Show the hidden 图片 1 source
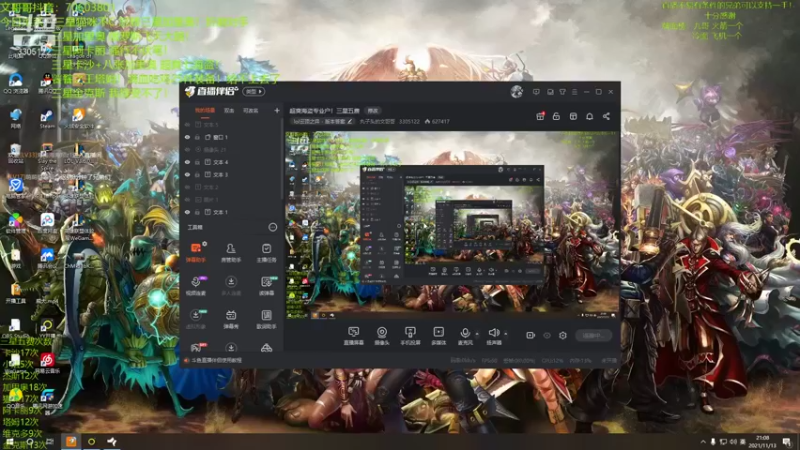Viewport: 800px width, 450px height. pos(187,199)
